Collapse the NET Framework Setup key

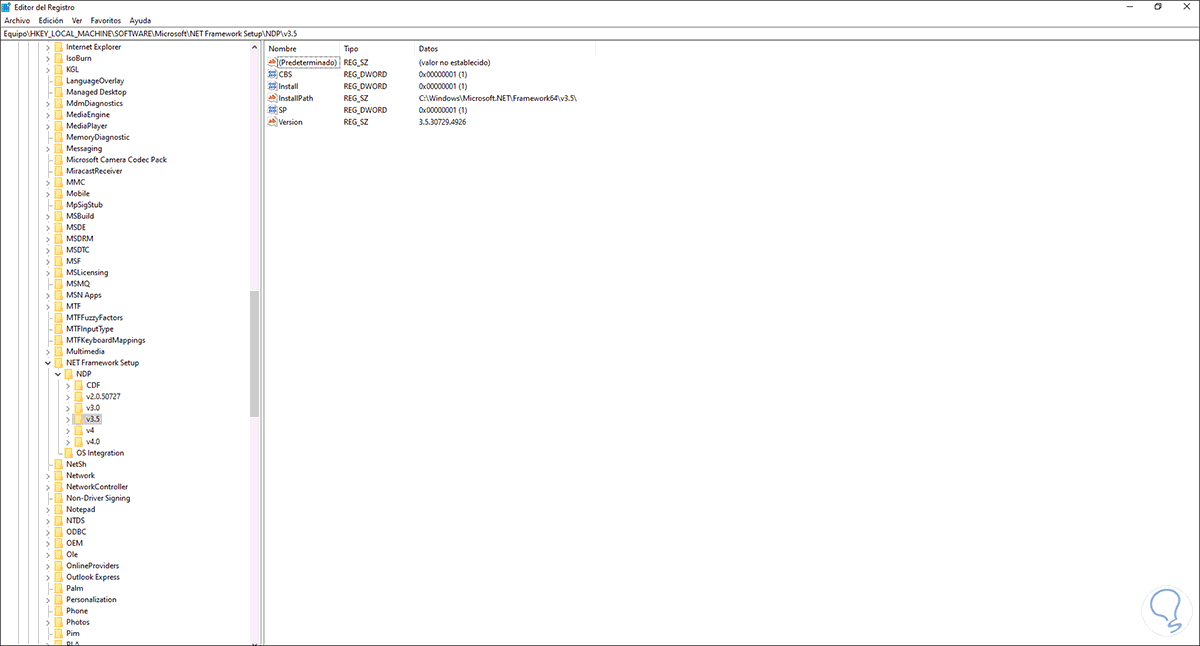(x=47, y=363)
